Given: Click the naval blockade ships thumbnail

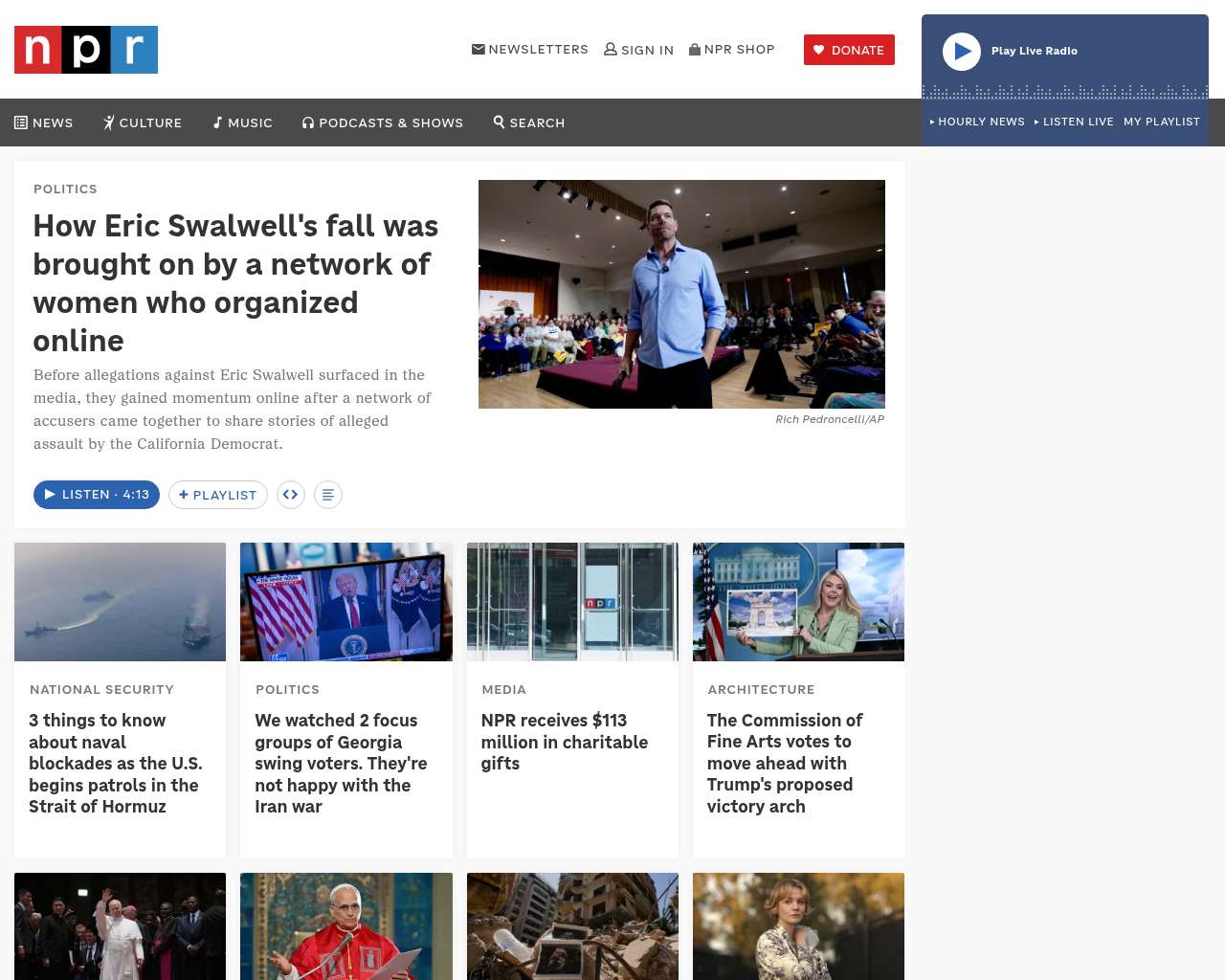Looking at the screenshot, I should 121,602.
